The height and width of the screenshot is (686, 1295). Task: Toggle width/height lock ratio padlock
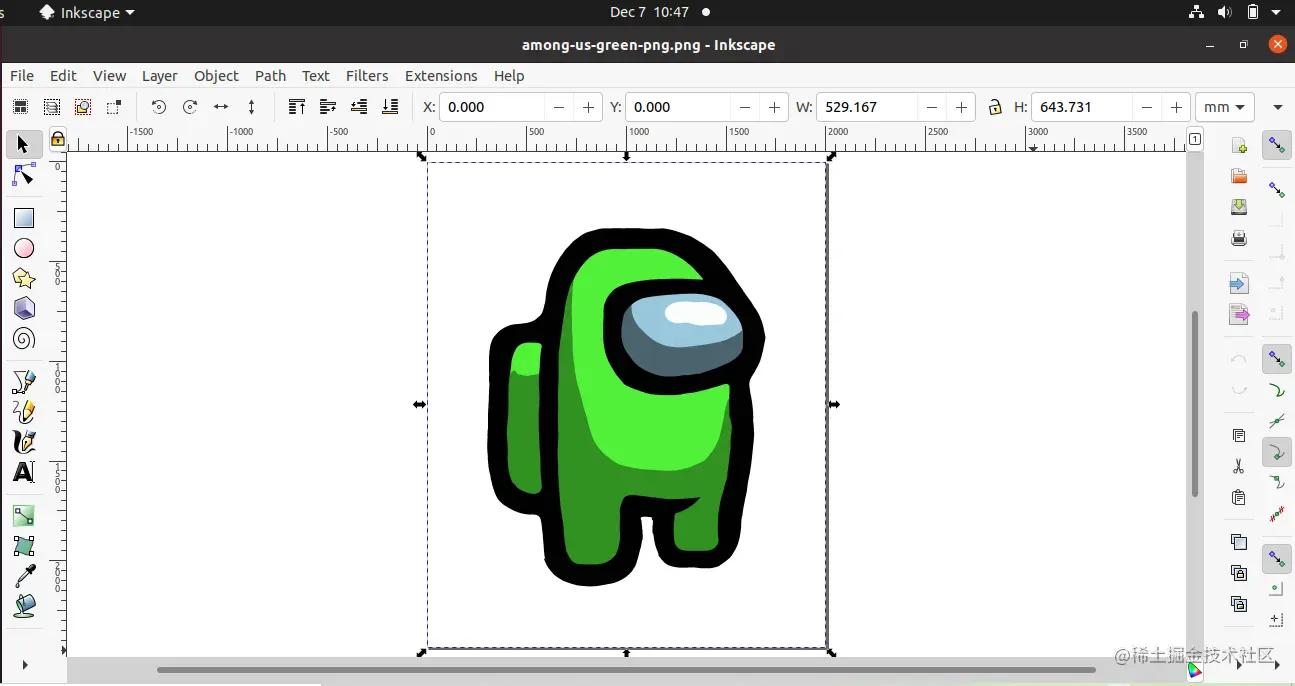994,107
